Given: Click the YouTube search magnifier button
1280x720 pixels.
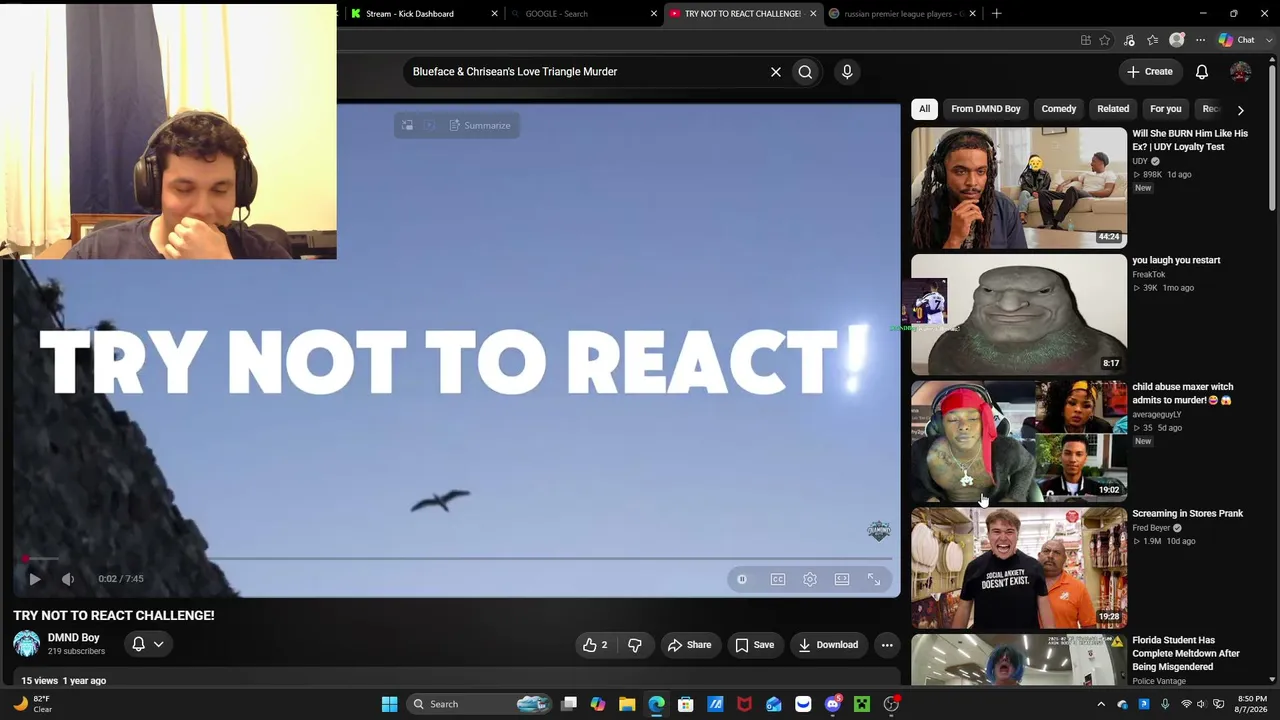Looking at the screenshot, I should pos(805,72).
